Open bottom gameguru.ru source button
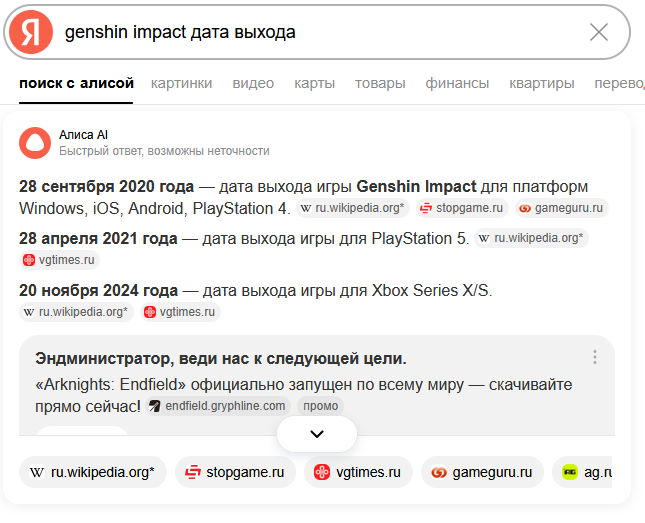The width and height of the screenshot is (645, 523). 483,472
